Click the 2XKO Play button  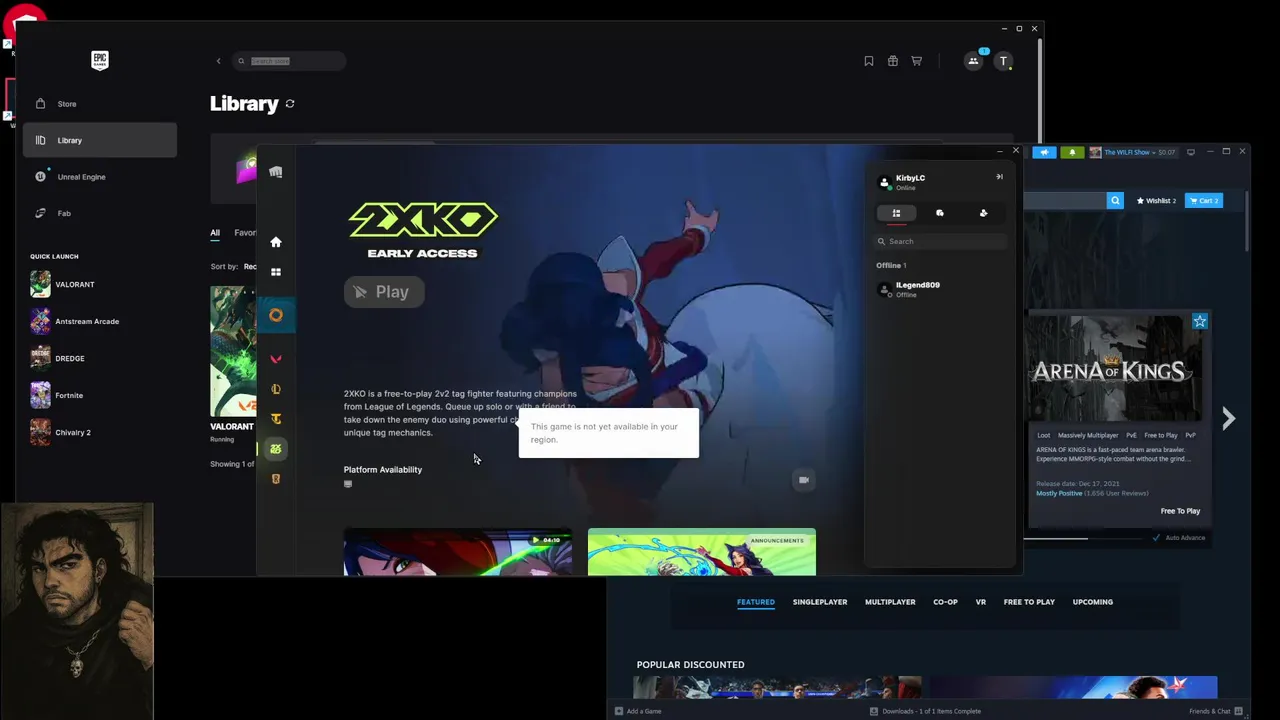coord(384,292)
